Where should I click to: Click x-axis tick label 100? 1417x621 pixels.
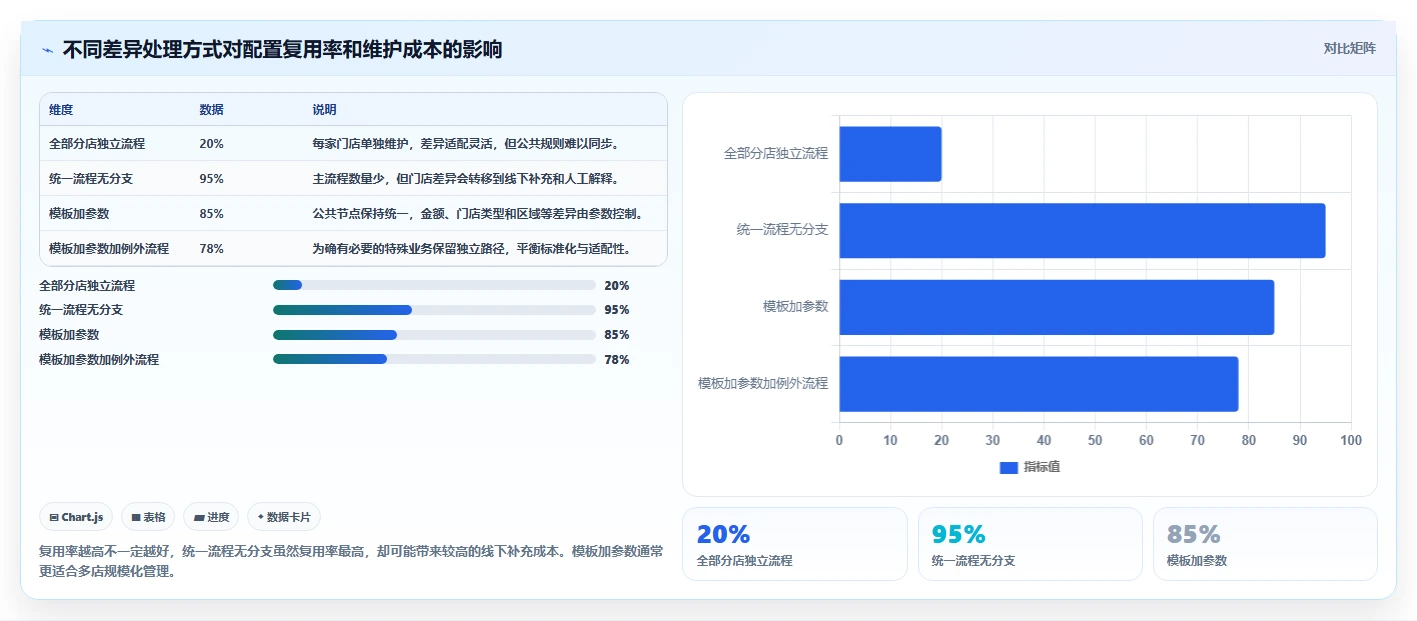coord(1351,440)
